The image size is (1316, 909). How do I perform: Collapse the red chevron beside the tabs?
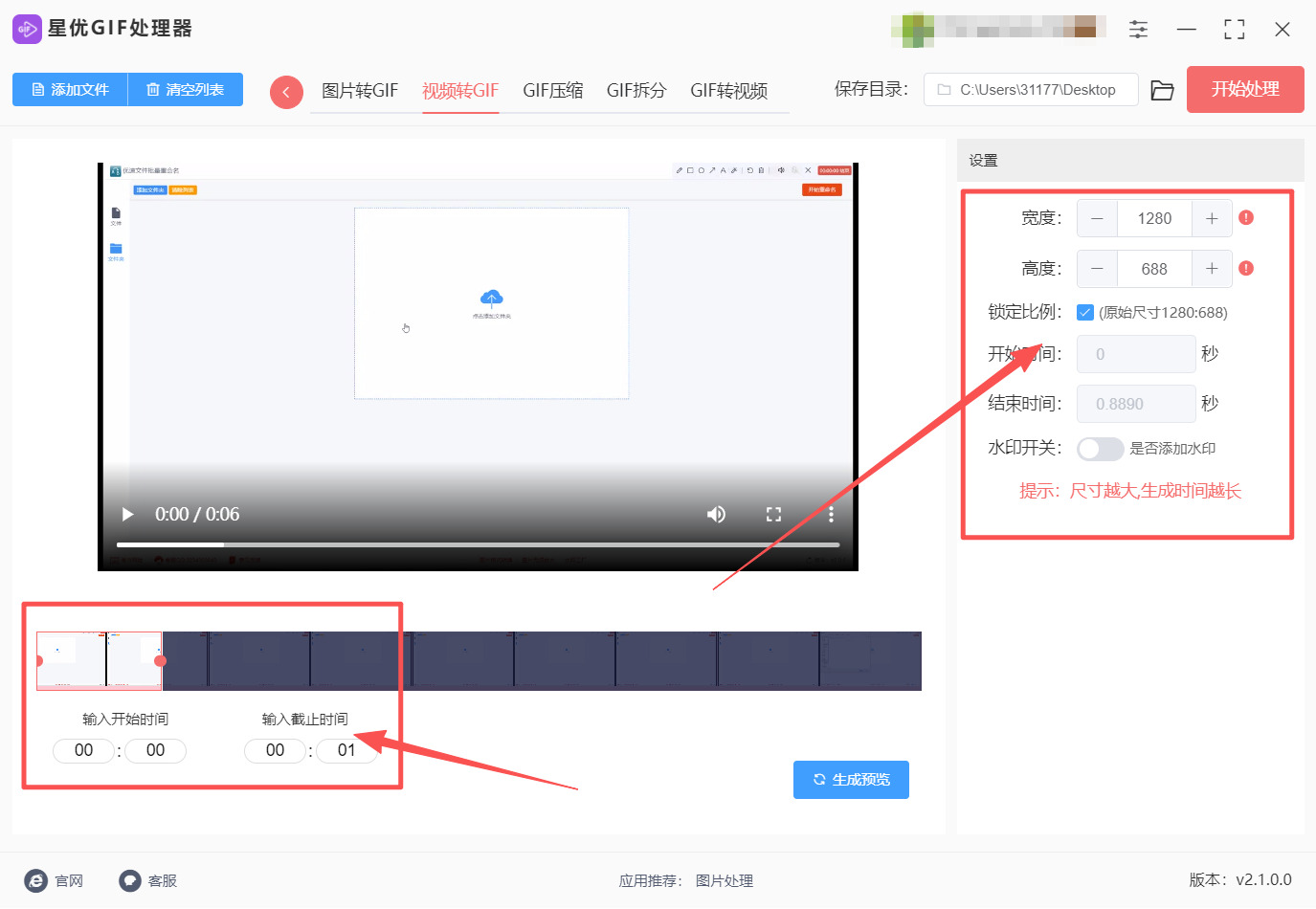(x=286, y=91)
